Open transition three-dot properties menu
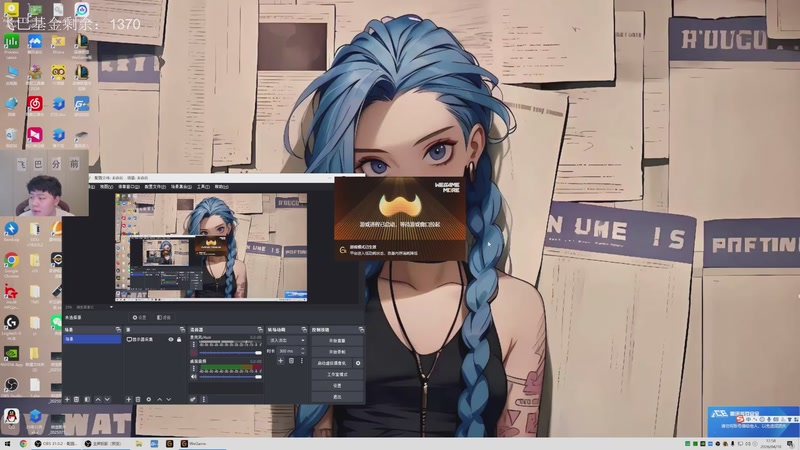This screenshot has height=450, width=800. click(302, 361)
